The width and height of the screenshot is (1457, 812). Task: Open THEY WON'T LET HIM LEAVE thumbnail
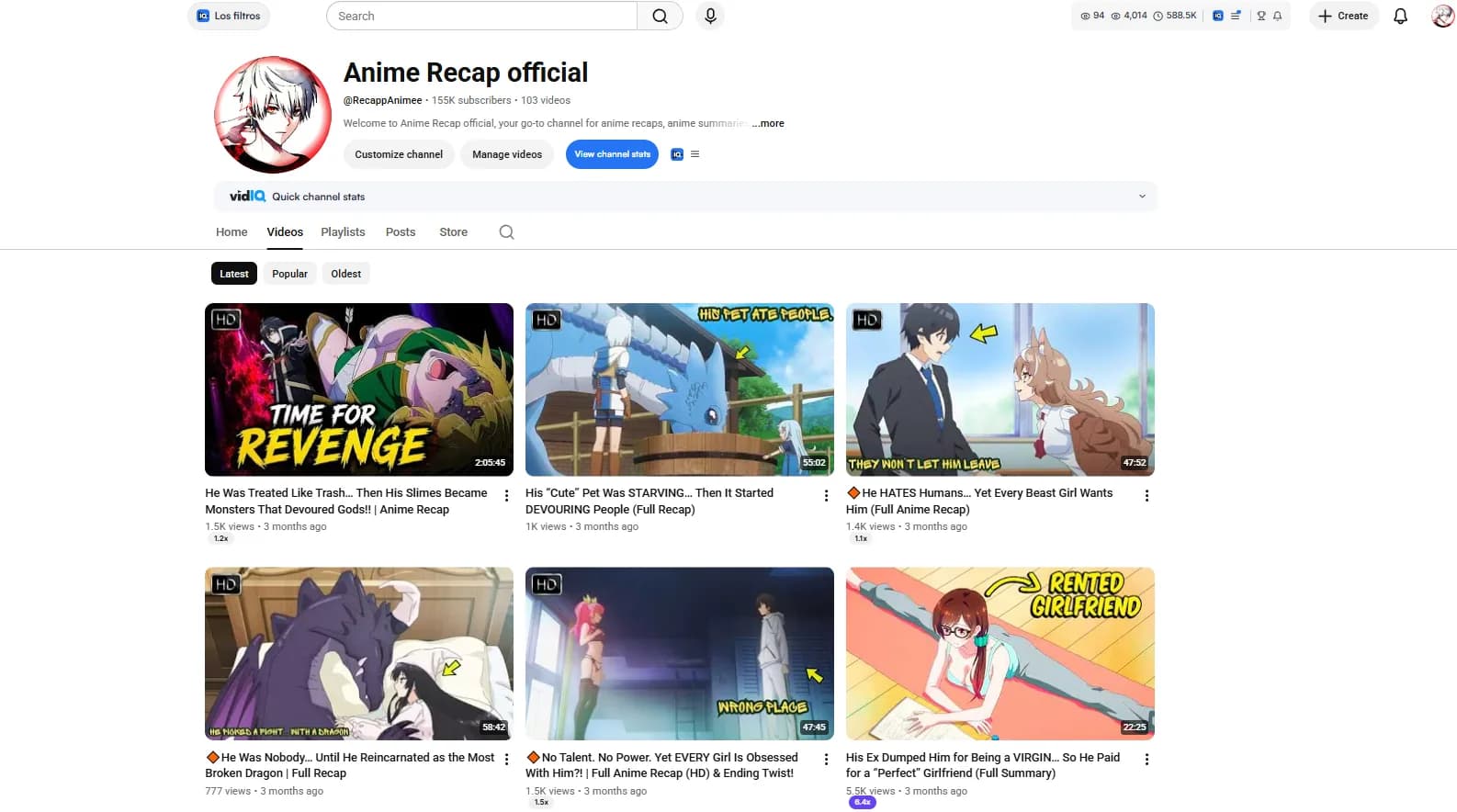pos(1000,389)
